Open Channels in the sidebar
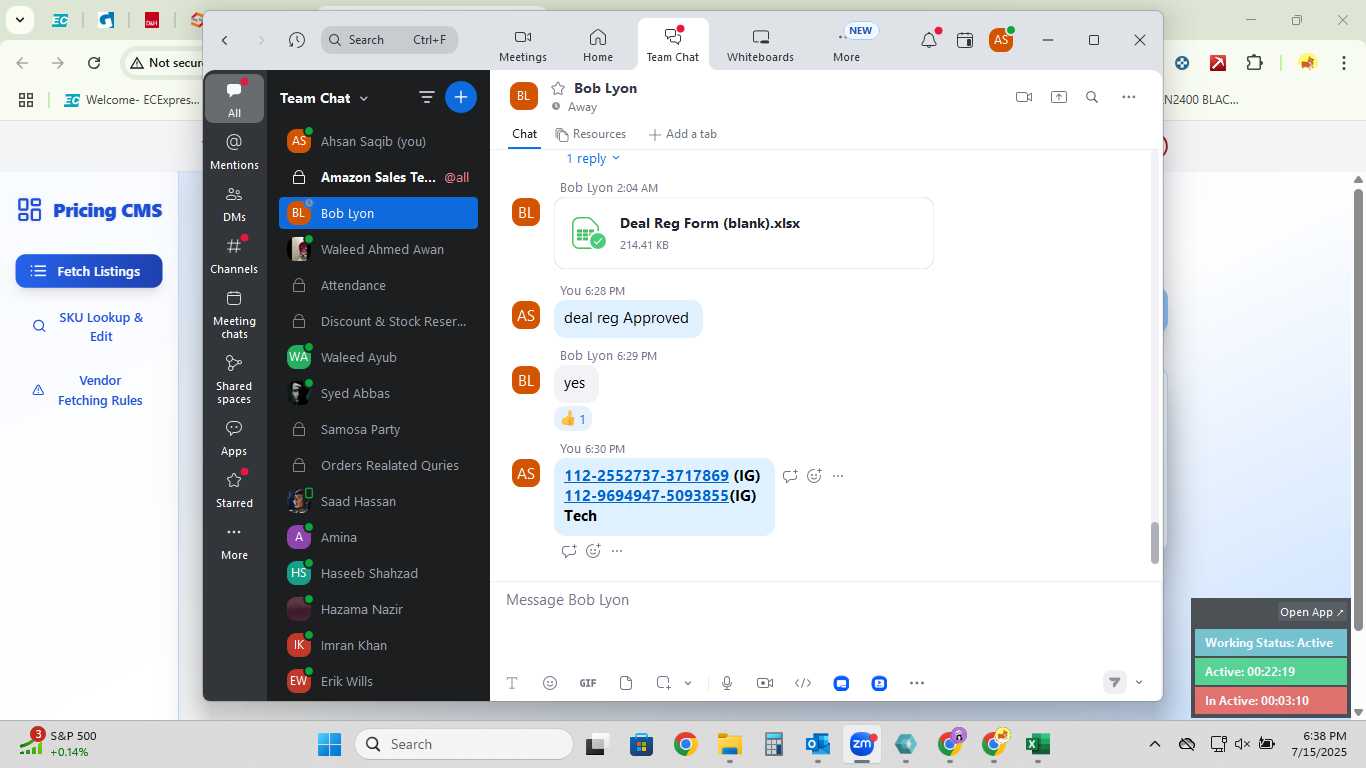1366x768 pixels. (x=234, y=256)
